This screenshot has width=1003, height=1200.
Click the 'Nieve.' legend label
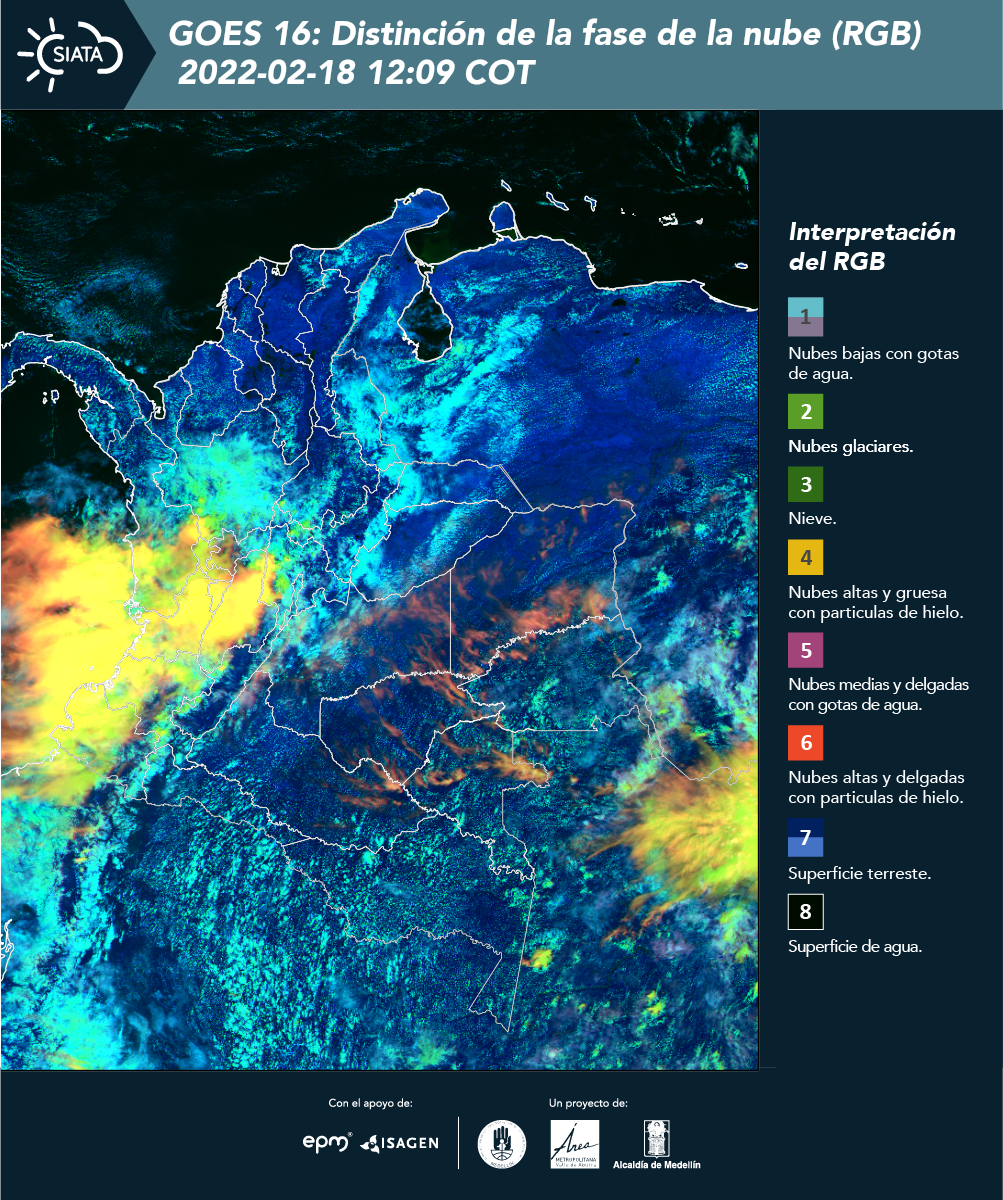pos(812,520)
